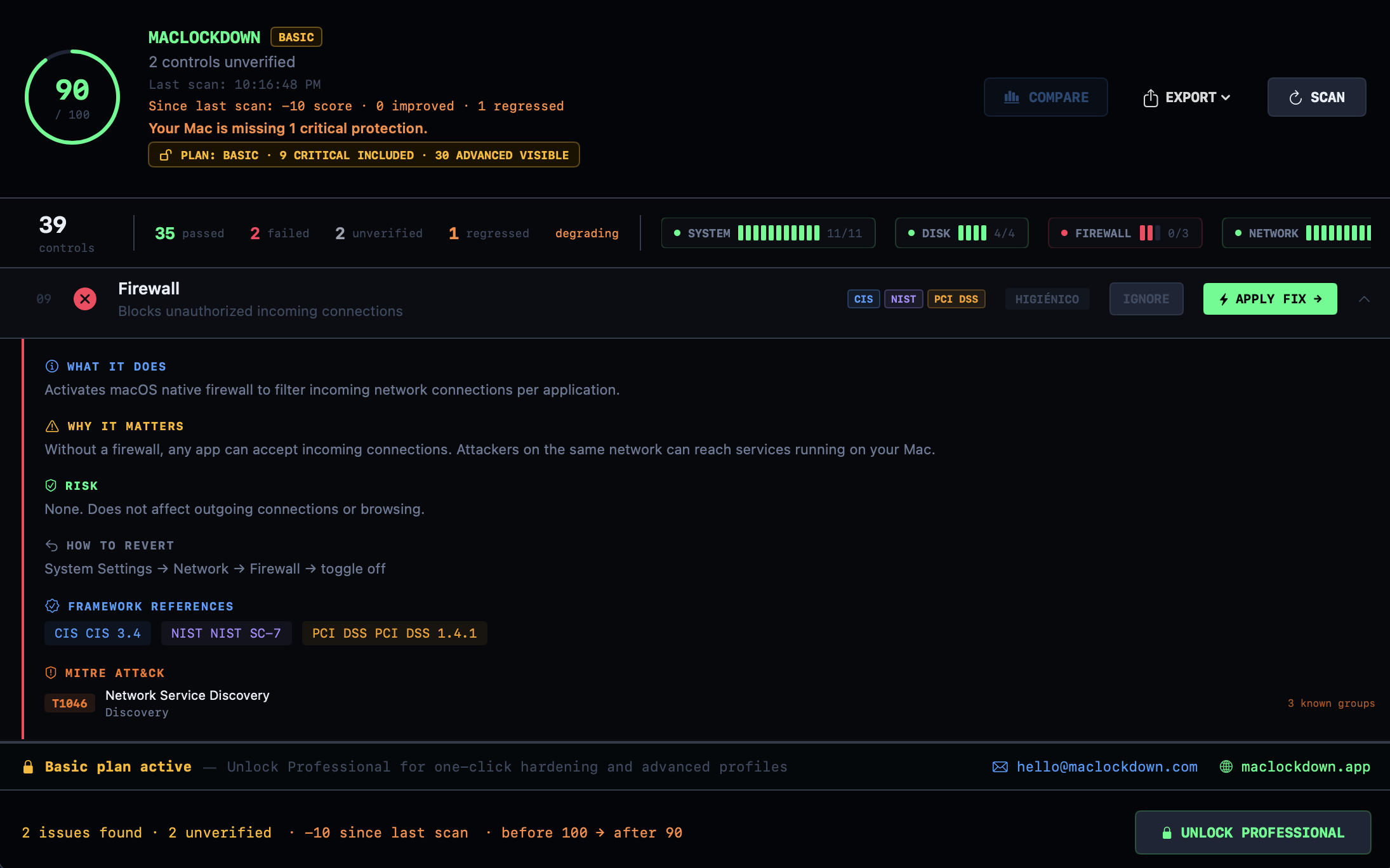
Task: Click the unlocked padlock icon in plan banner
Action: pyautogui.click(x=166, y=155)
